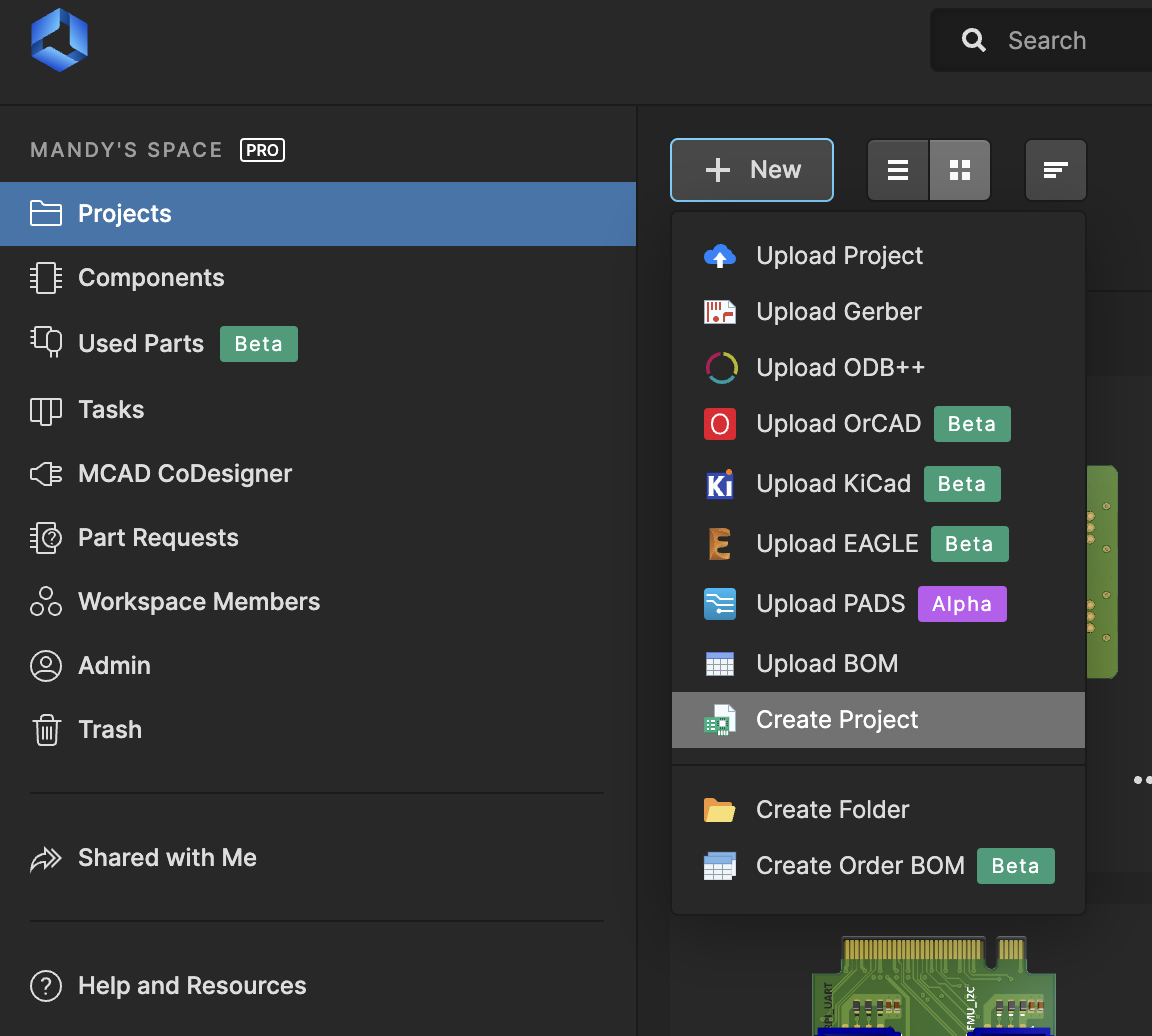Go to Shared with Me

point(167,858)
